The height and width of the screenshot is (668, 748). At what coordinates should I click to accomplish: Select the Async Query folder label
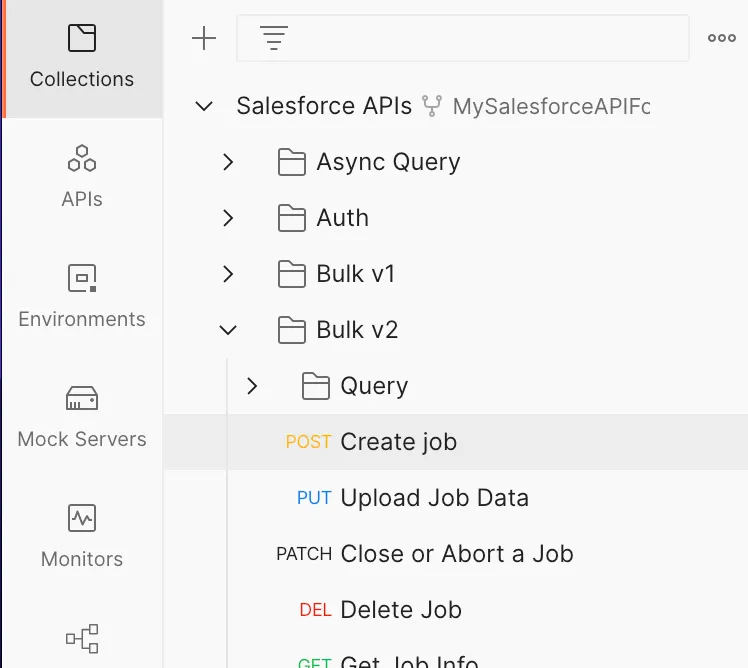388,162
